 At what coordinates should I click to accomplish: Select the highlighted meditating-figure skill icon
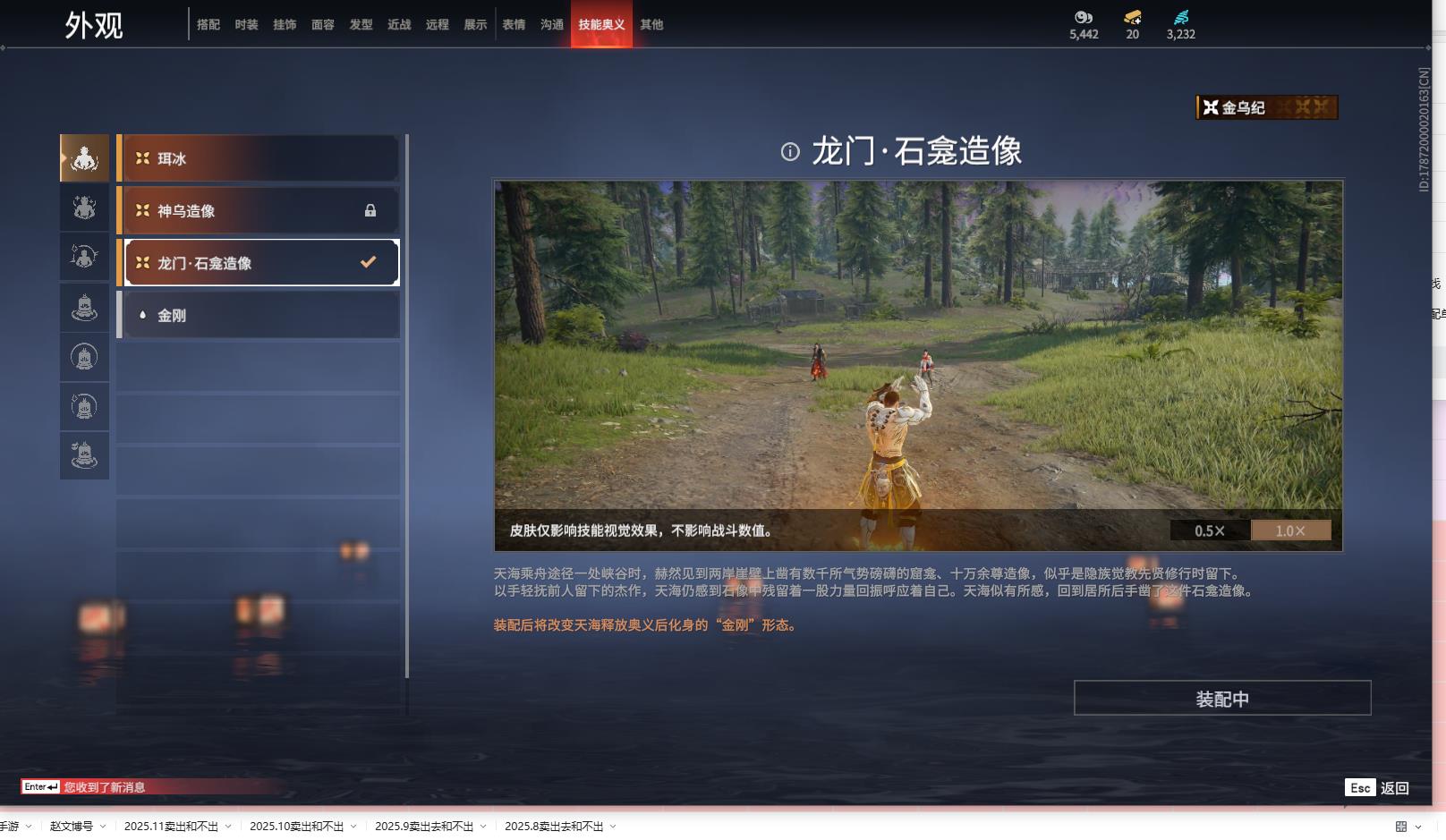tap(84, 158)
